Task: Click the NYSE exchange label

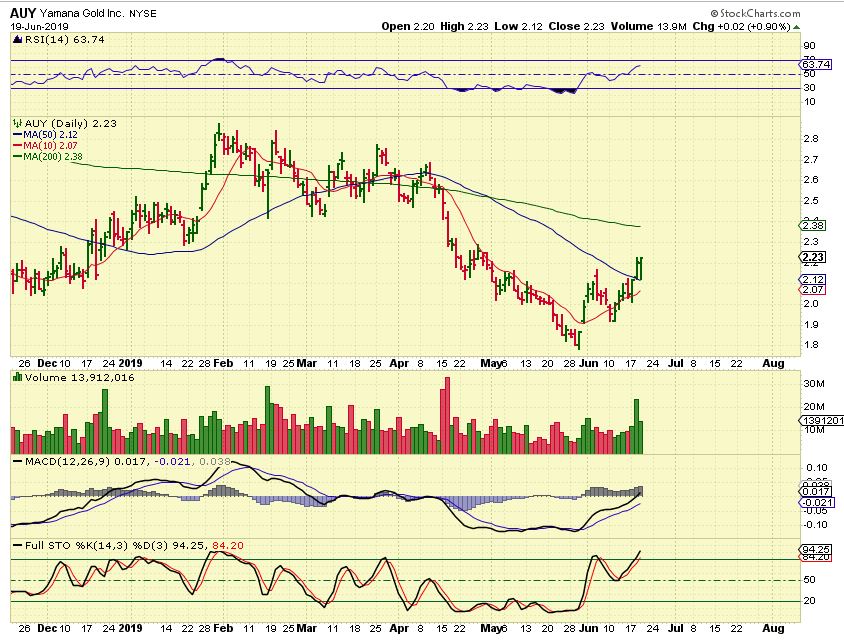Action: click(143, 14)
